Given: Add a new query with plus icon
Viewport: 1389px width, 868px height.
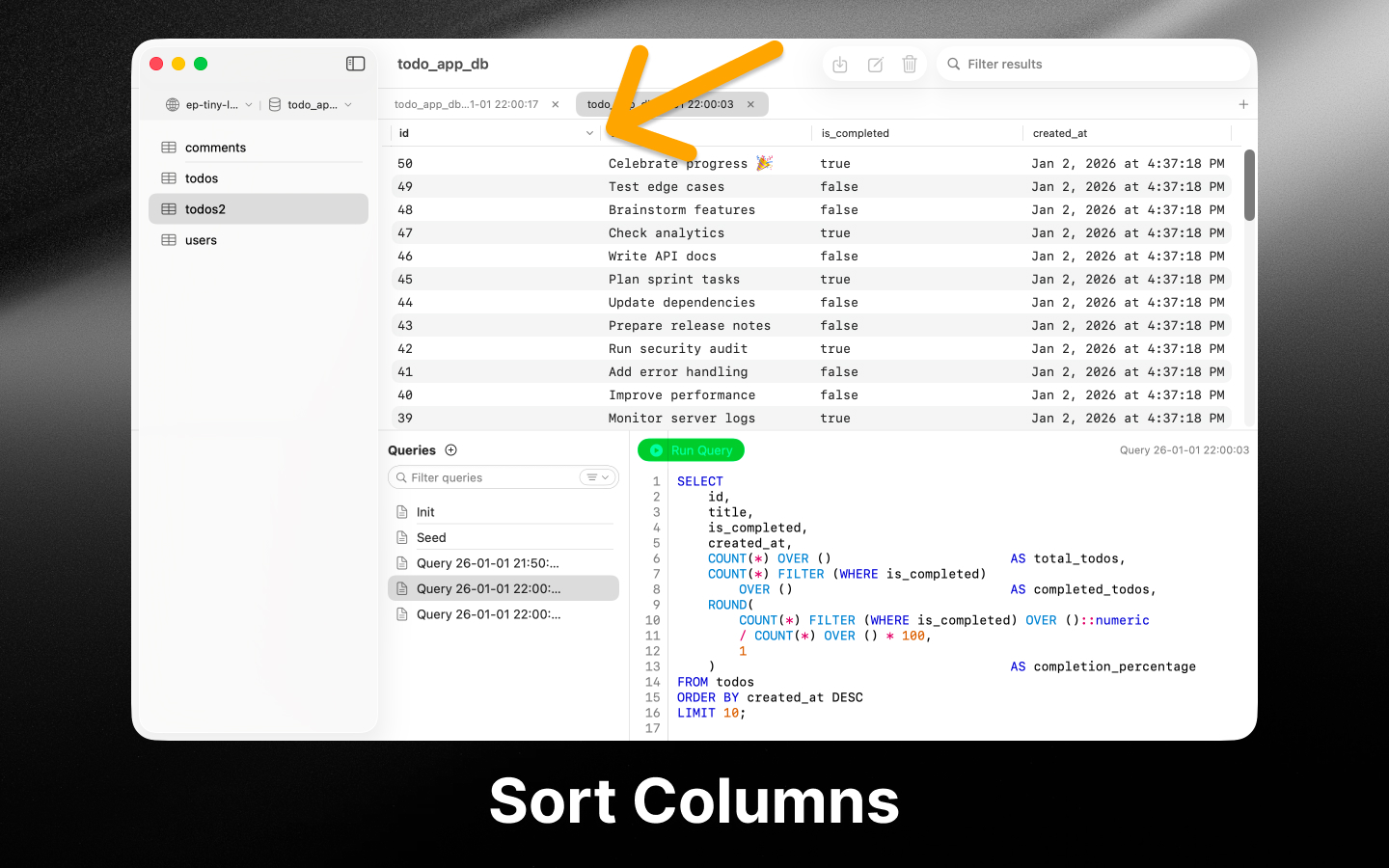Looking at the screenshot, I should tap(451, 450).
